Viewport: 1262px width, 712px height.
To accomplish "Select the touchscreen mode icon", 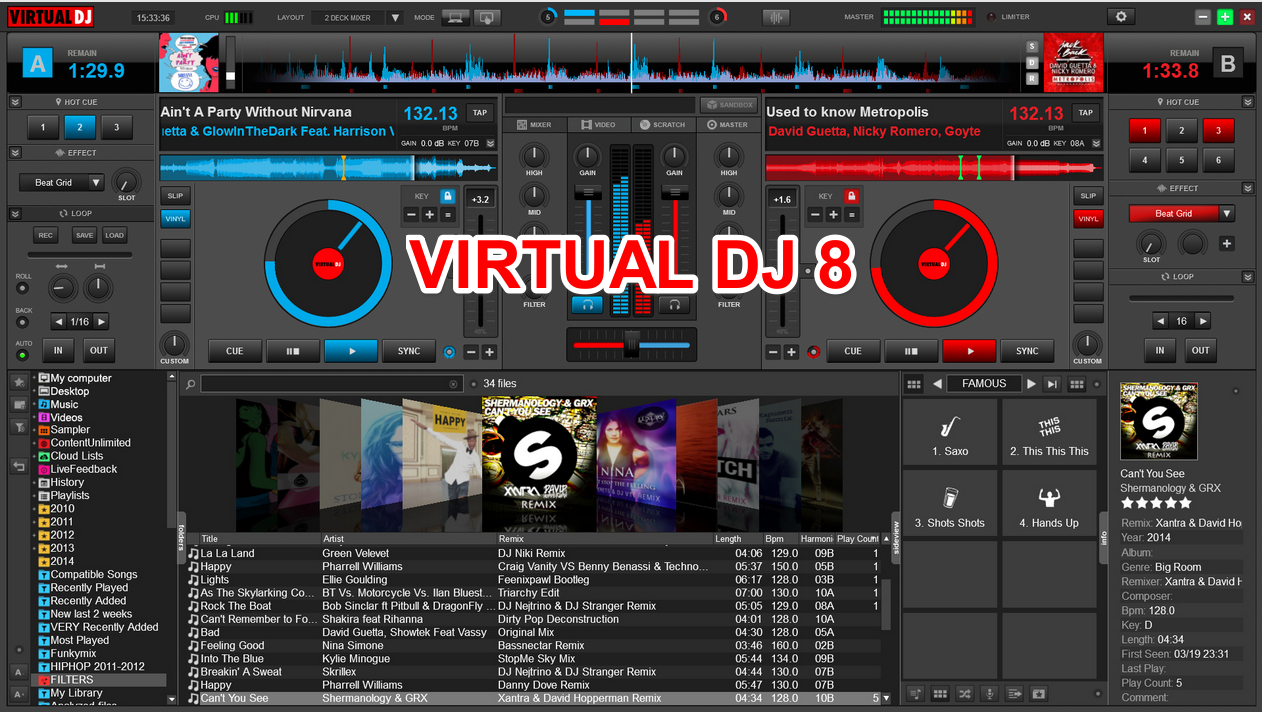I will (487, 17).
